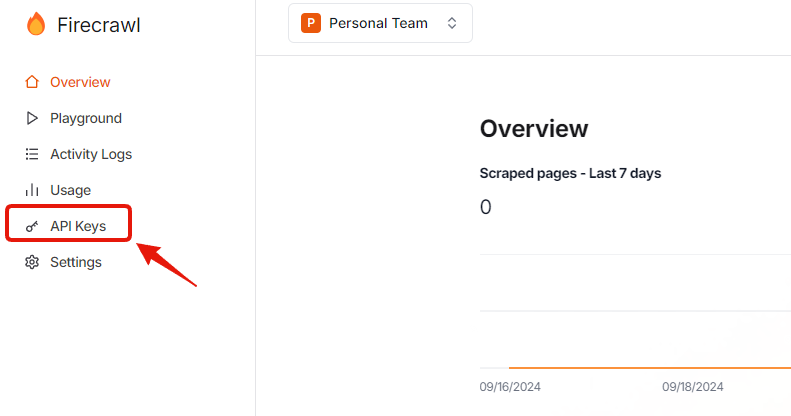Click the API Keys key icon
The image size is (791, 416).
pos(32,226)
